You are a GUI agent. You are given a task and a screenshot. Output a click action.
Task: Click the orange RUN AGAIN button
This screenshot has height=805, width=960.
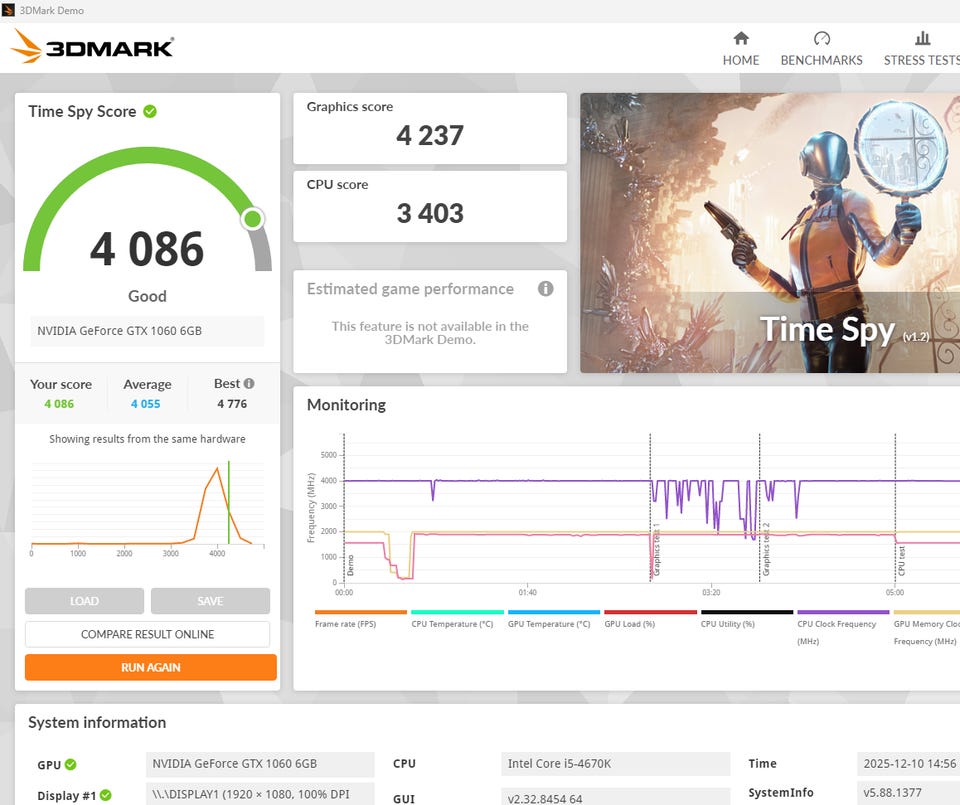click(151, 667)
